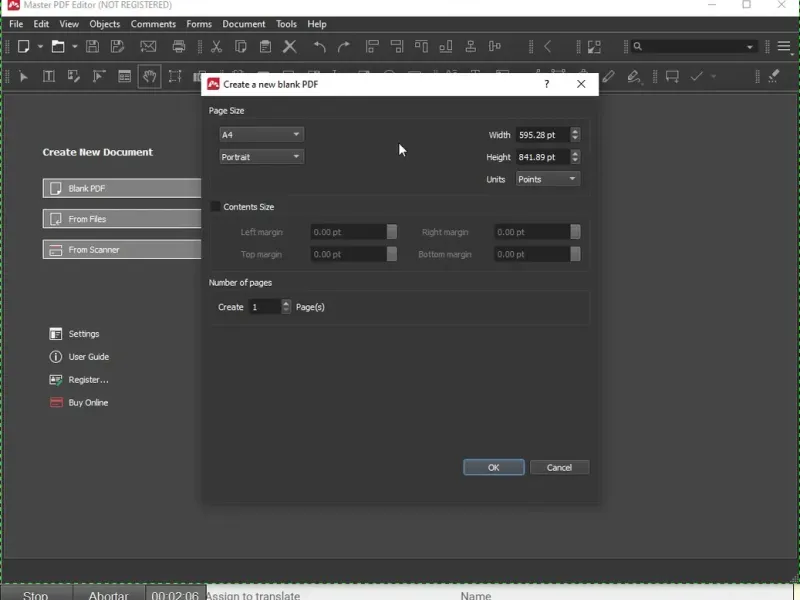Image resolution: width=800 pixels, height=600 pixels.
Task: Open the Forms menu
Action: (x=199, y=24)
